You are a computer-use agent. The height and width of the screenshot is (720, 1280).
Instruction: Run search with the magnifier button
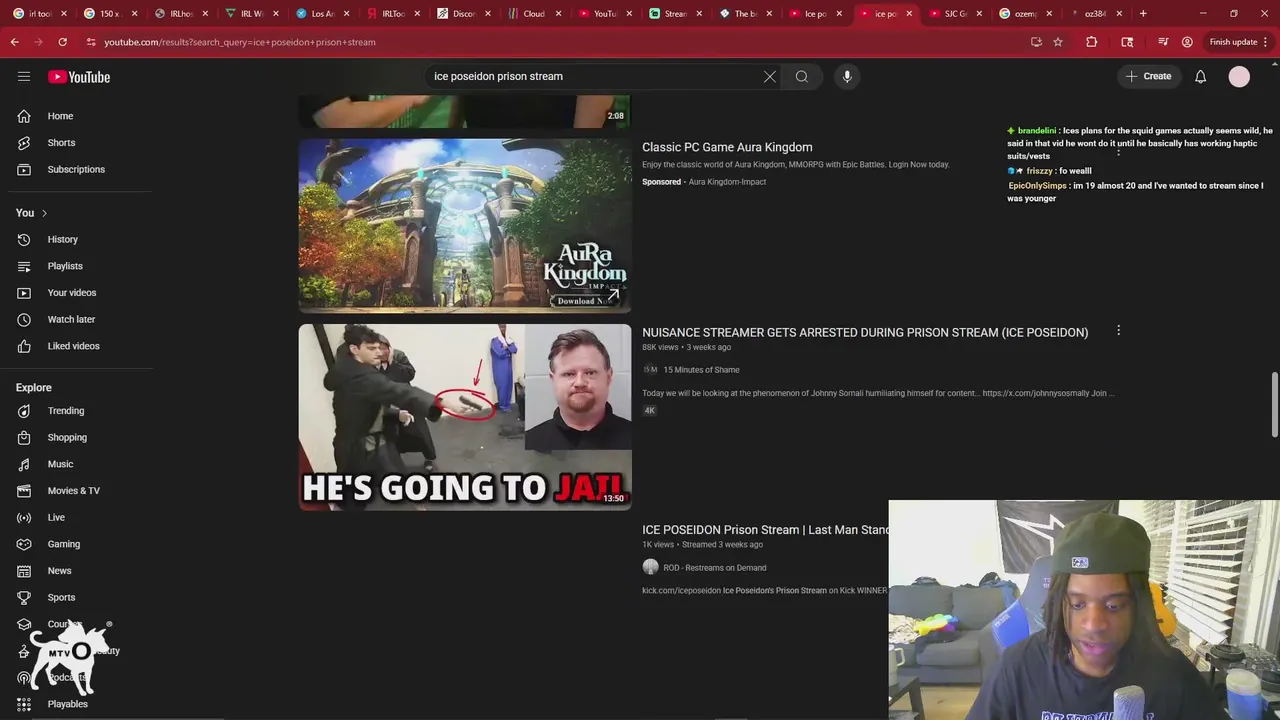[802, 76]
